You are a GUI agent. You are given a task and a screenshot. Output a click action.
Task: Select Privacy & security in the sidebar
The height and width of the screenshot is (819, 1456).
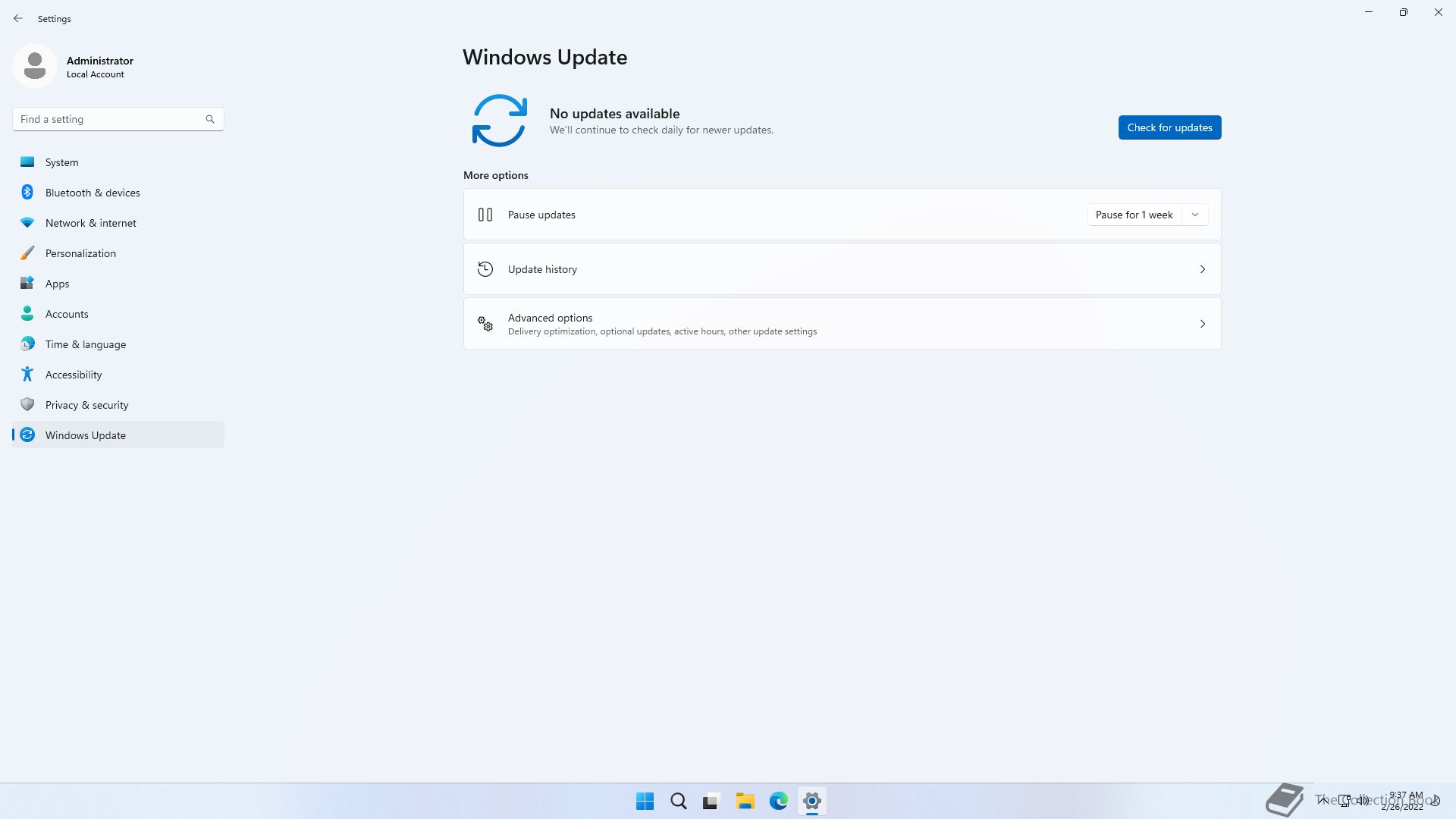point(86,405)
